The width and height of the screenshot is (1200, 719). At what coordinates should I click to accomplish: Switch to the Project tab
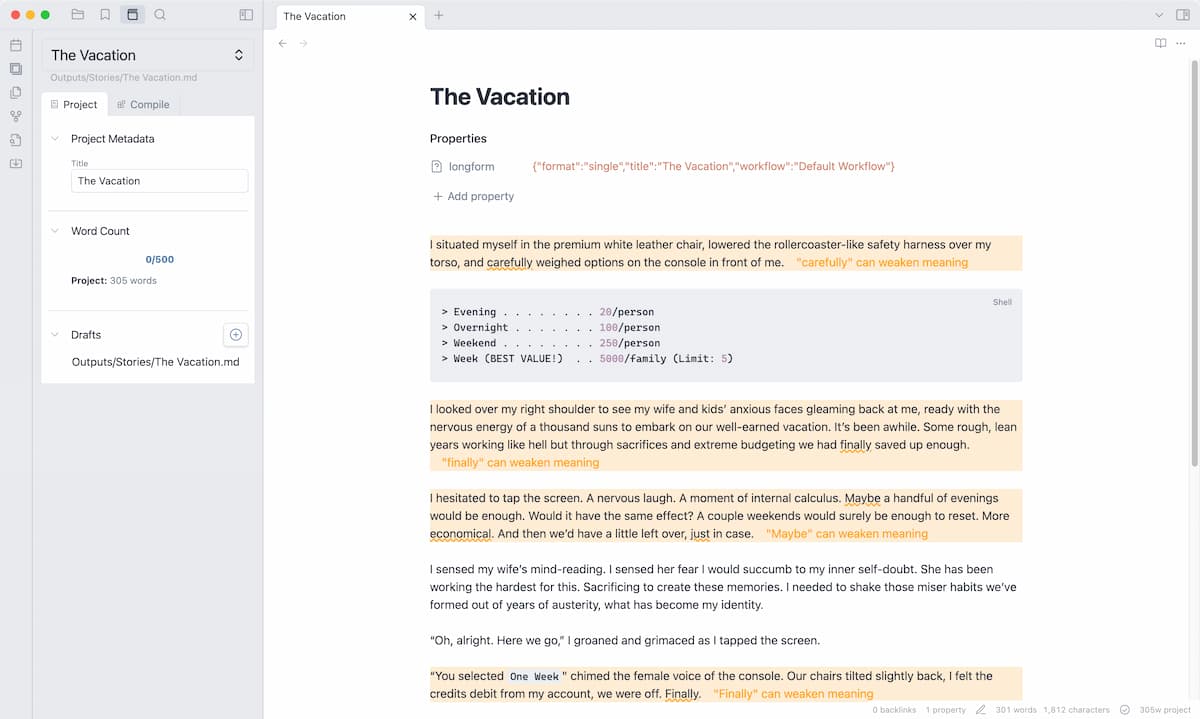pos(74,104)
